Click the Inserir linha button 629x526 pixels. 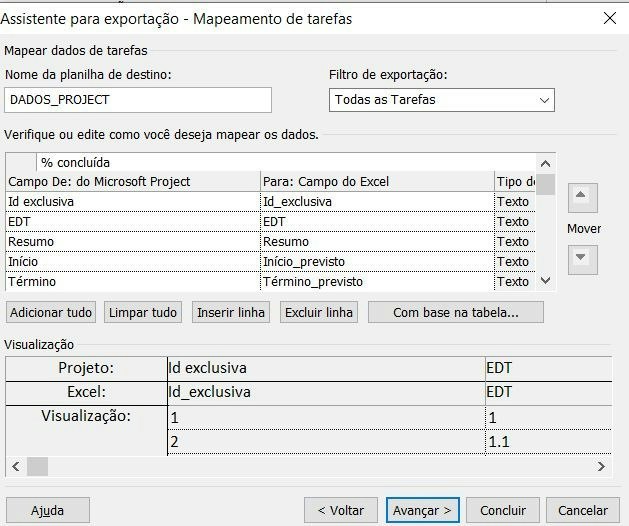click(x=231, y=312)
